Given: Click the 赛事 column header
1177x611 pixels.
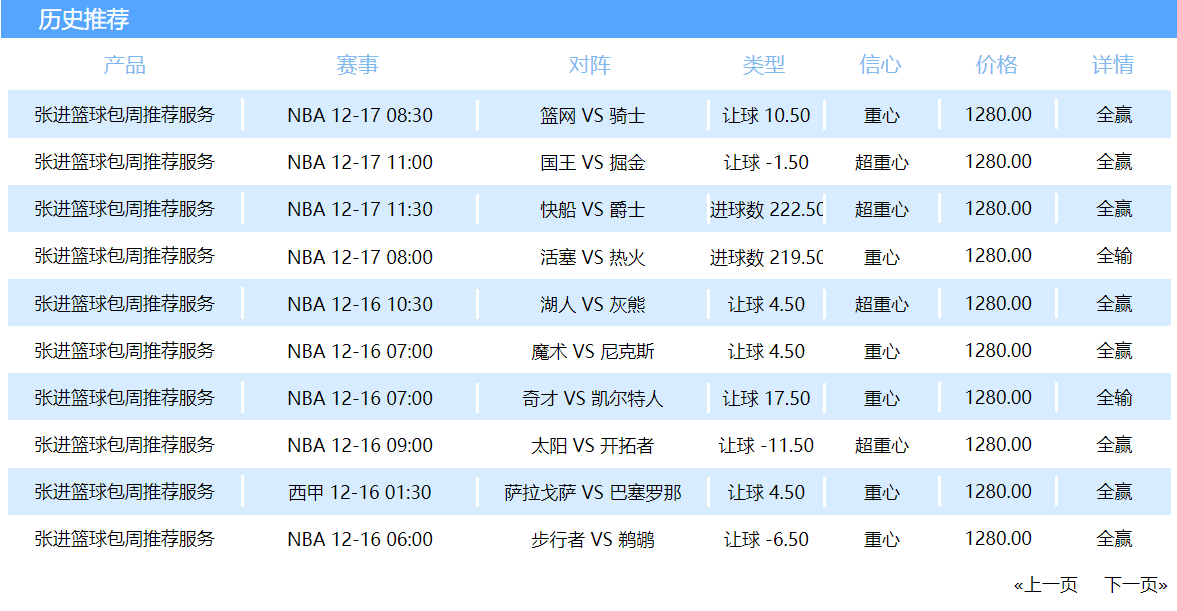Looking at the screenshot, I should (x=357, y=65).
